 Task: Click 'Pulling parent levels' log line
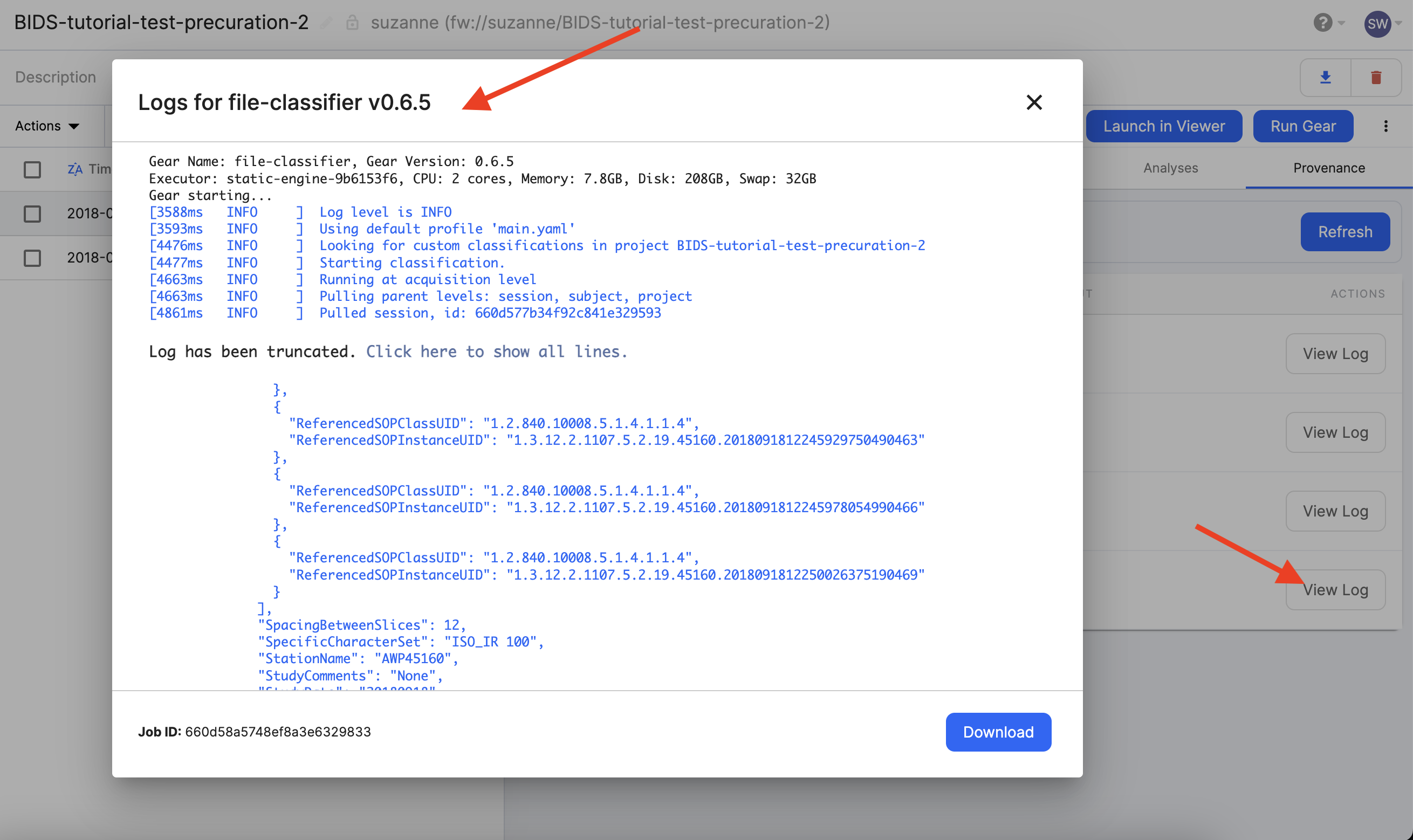(x=420, y=296)
